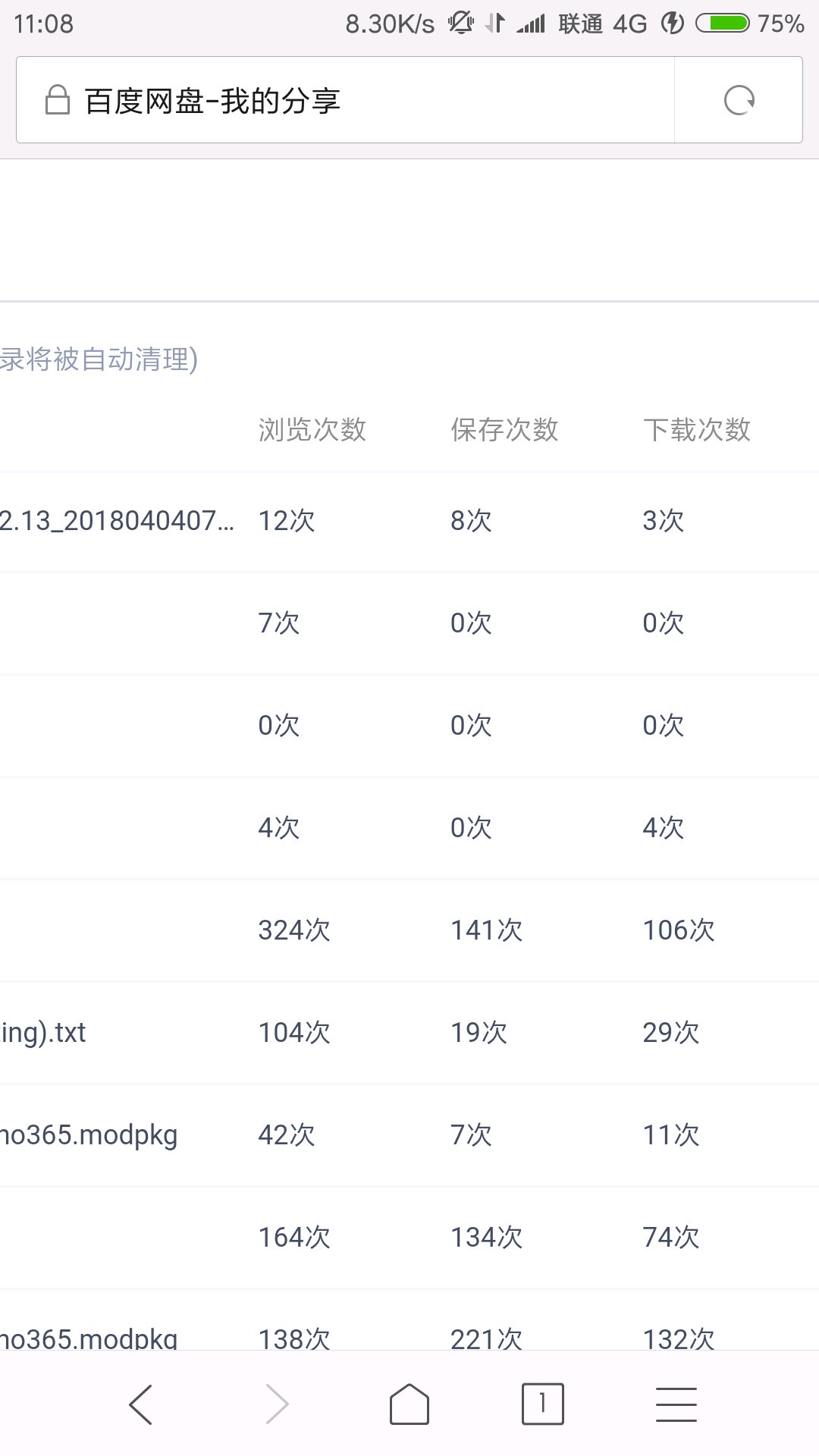Tap the 下载次数 column header
819x1456 pixels.
[696, 430]
